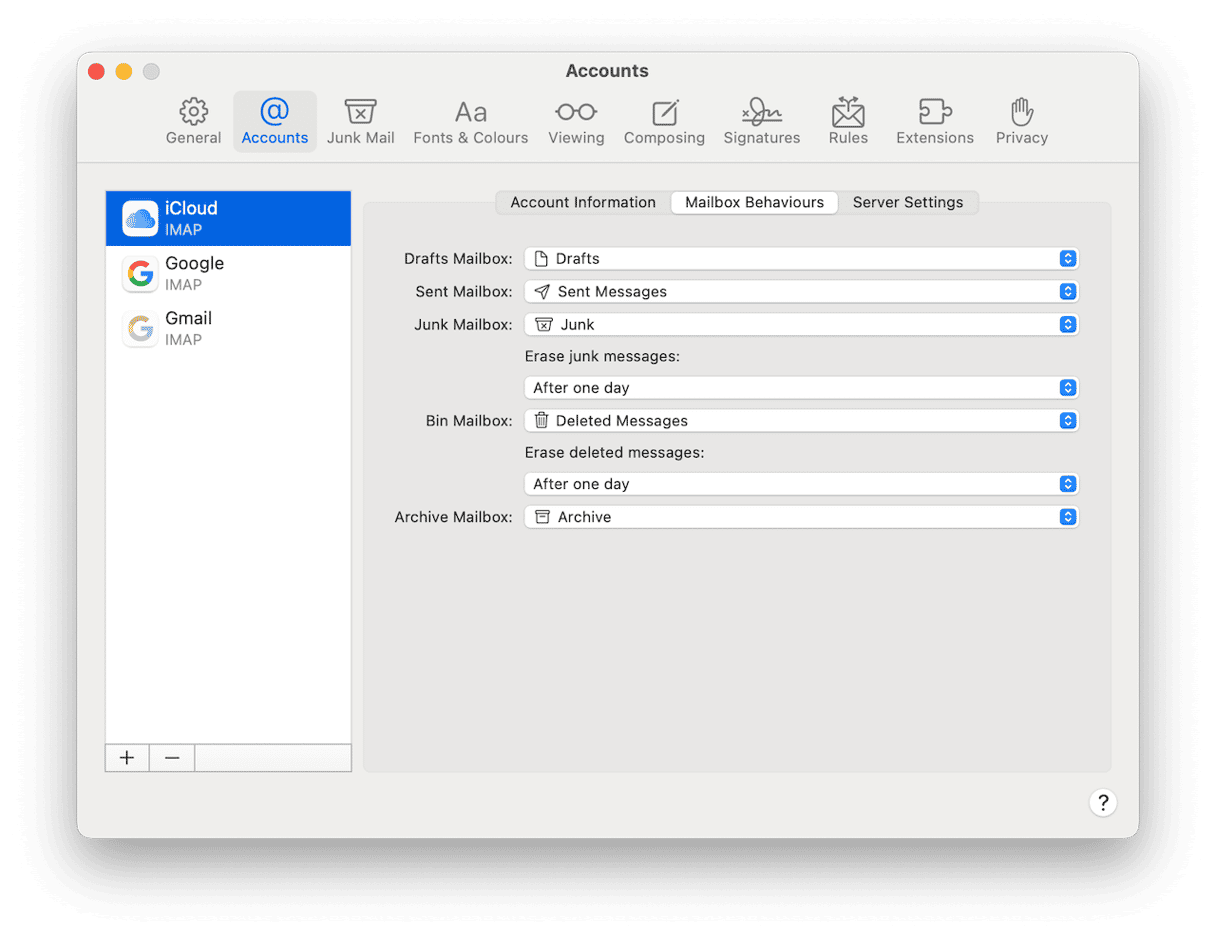Switch to the Server Settings tab
This screenshot has width=1216, height=940.
pos(907,202)
